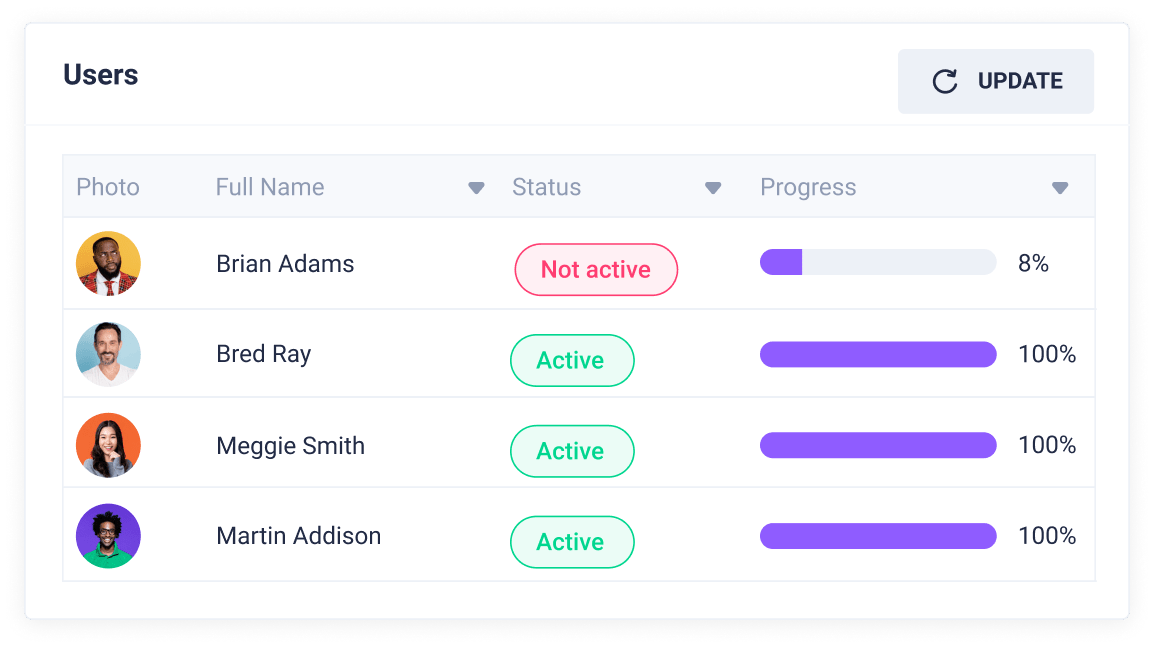Click the name Meggie Smith
Screen dimensions: 1154x647
pyautogui.click(x=290, y=445)
